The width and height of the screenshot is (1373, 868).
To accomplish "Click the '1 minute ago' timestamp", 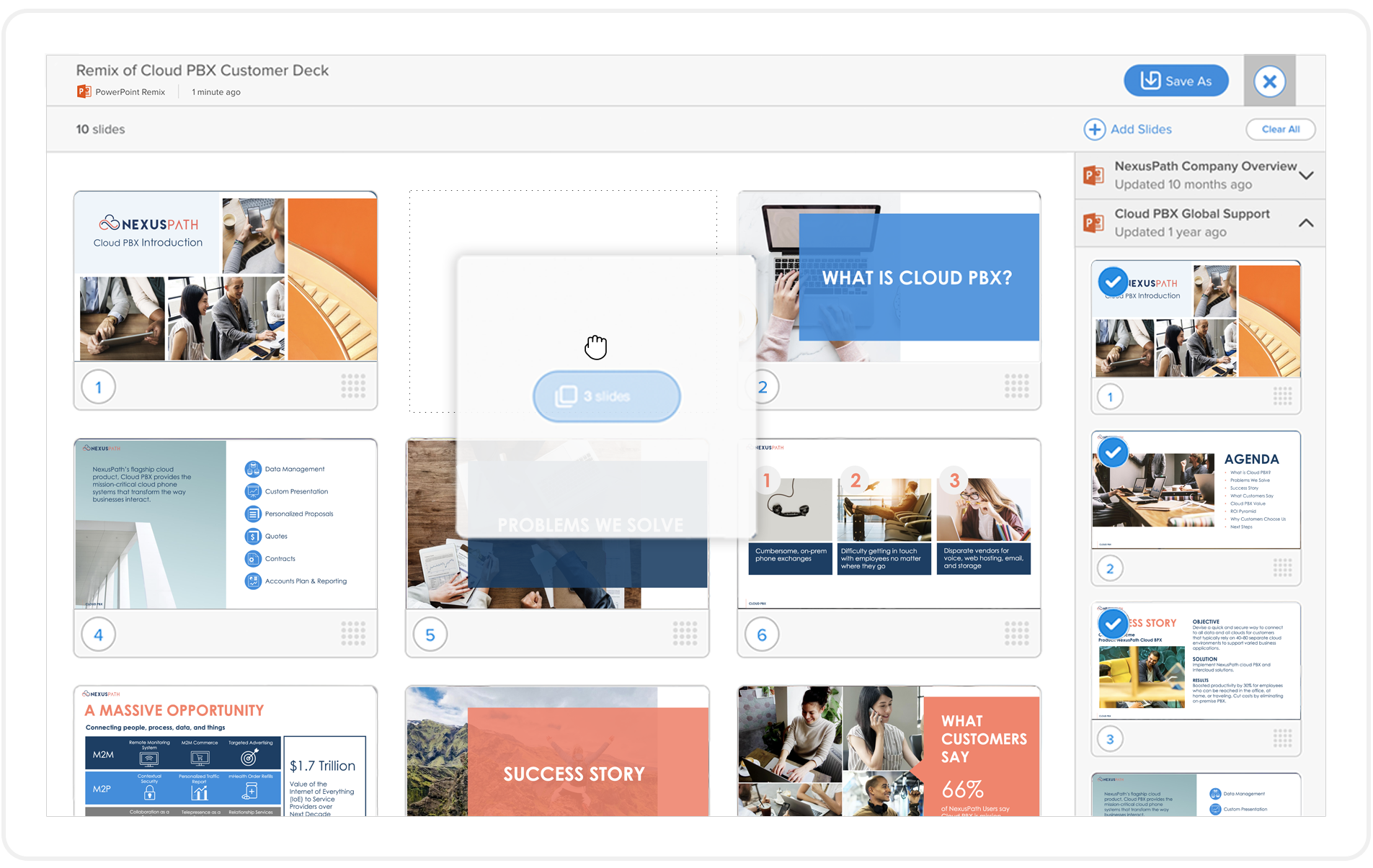I will tap(216, 92).
